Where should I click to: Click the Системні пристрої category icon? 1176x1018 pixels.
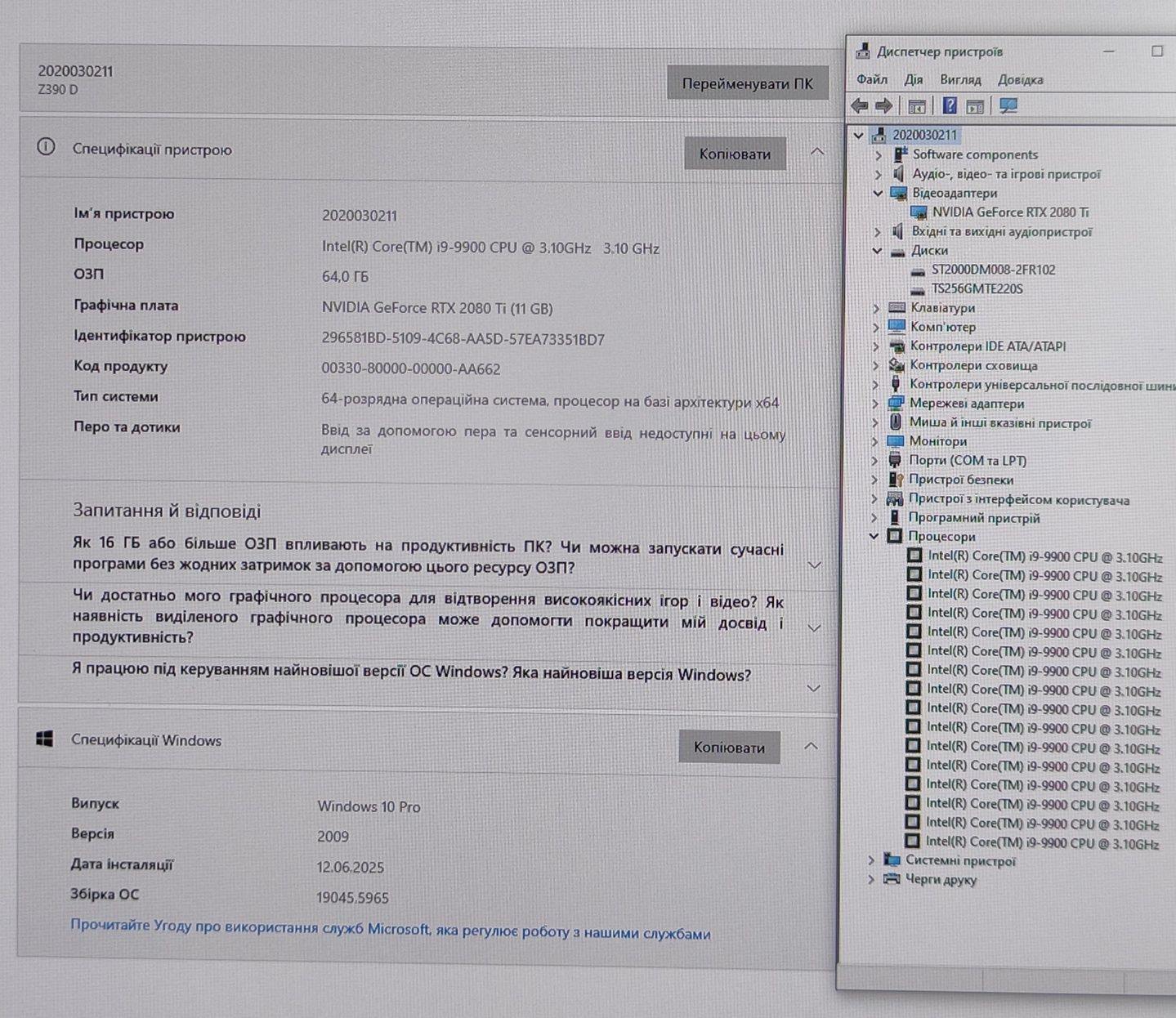point(892,860)
